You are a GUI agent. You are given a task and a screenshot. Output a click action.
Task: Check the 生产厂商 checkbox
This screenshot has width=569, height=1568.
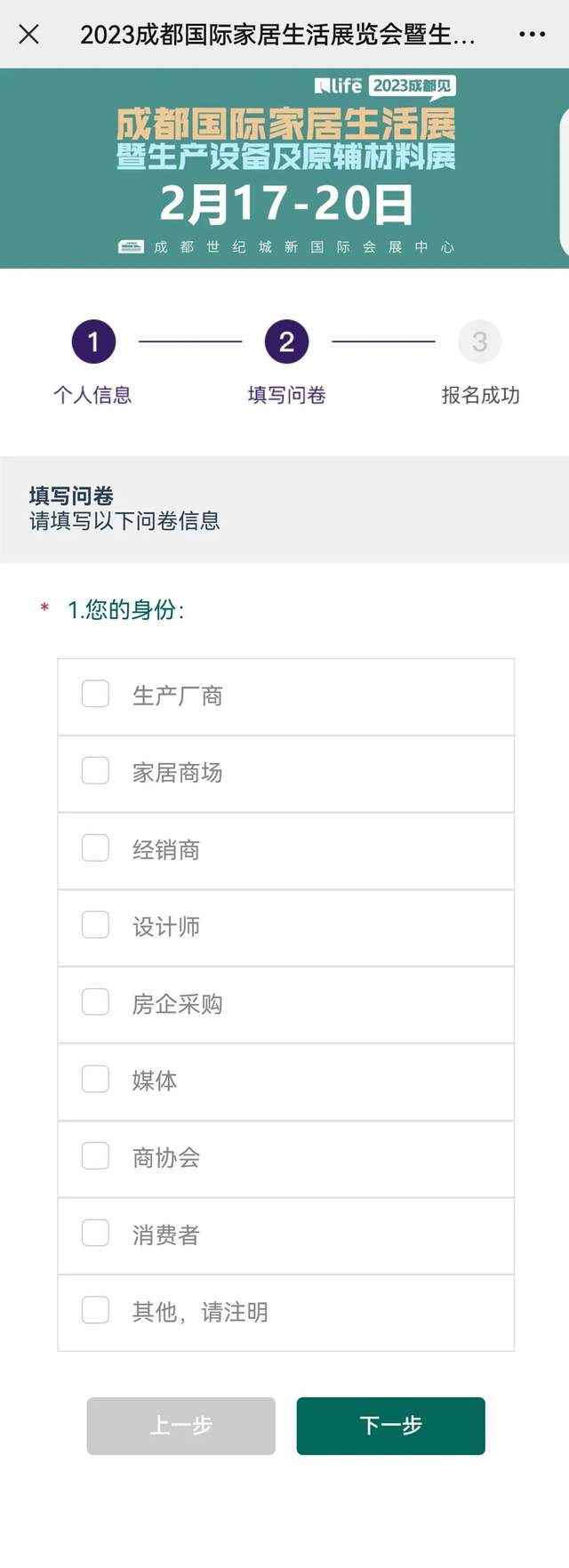95,694
